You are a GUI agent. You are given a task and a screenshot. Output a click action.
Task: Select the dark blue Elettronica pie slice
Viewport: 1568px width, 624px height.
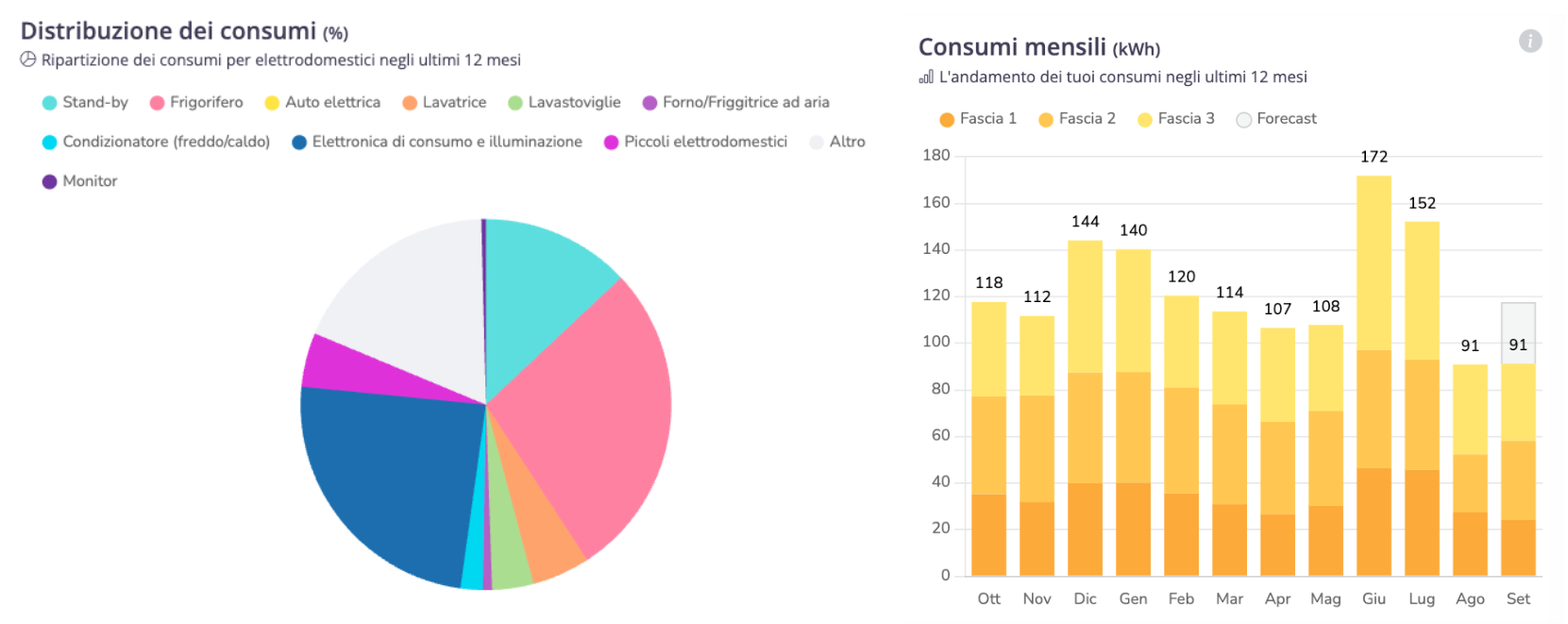(387, 472)
